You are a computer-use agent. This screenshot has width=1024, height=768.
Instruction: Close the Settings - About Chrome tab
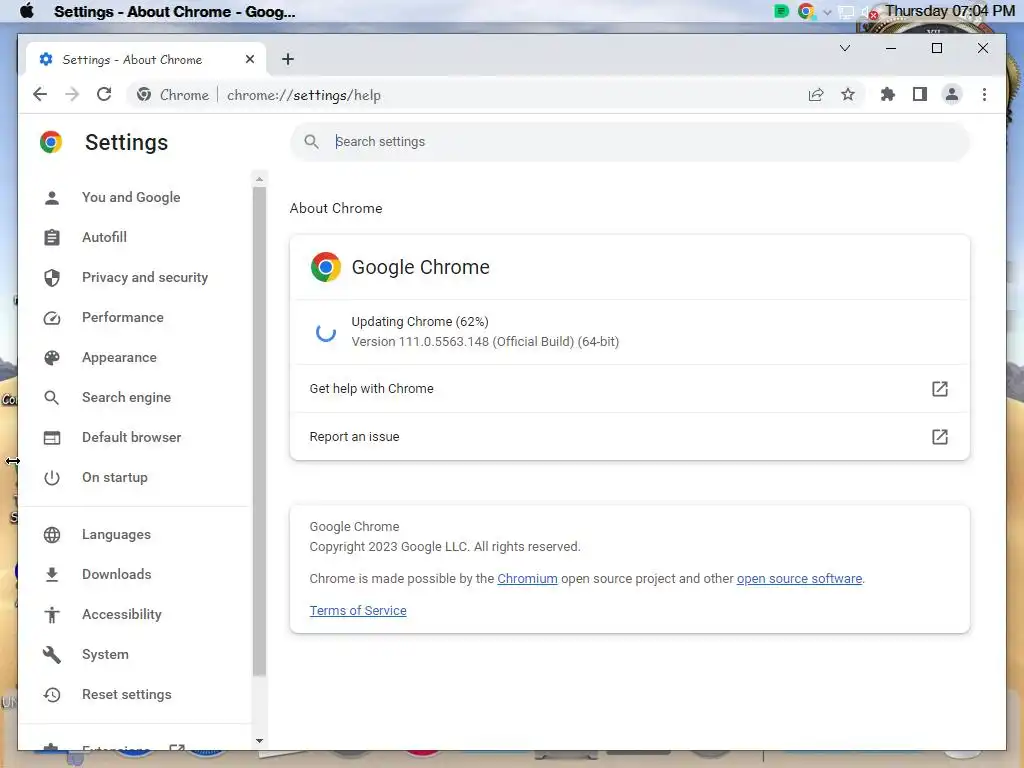[249, 59]
